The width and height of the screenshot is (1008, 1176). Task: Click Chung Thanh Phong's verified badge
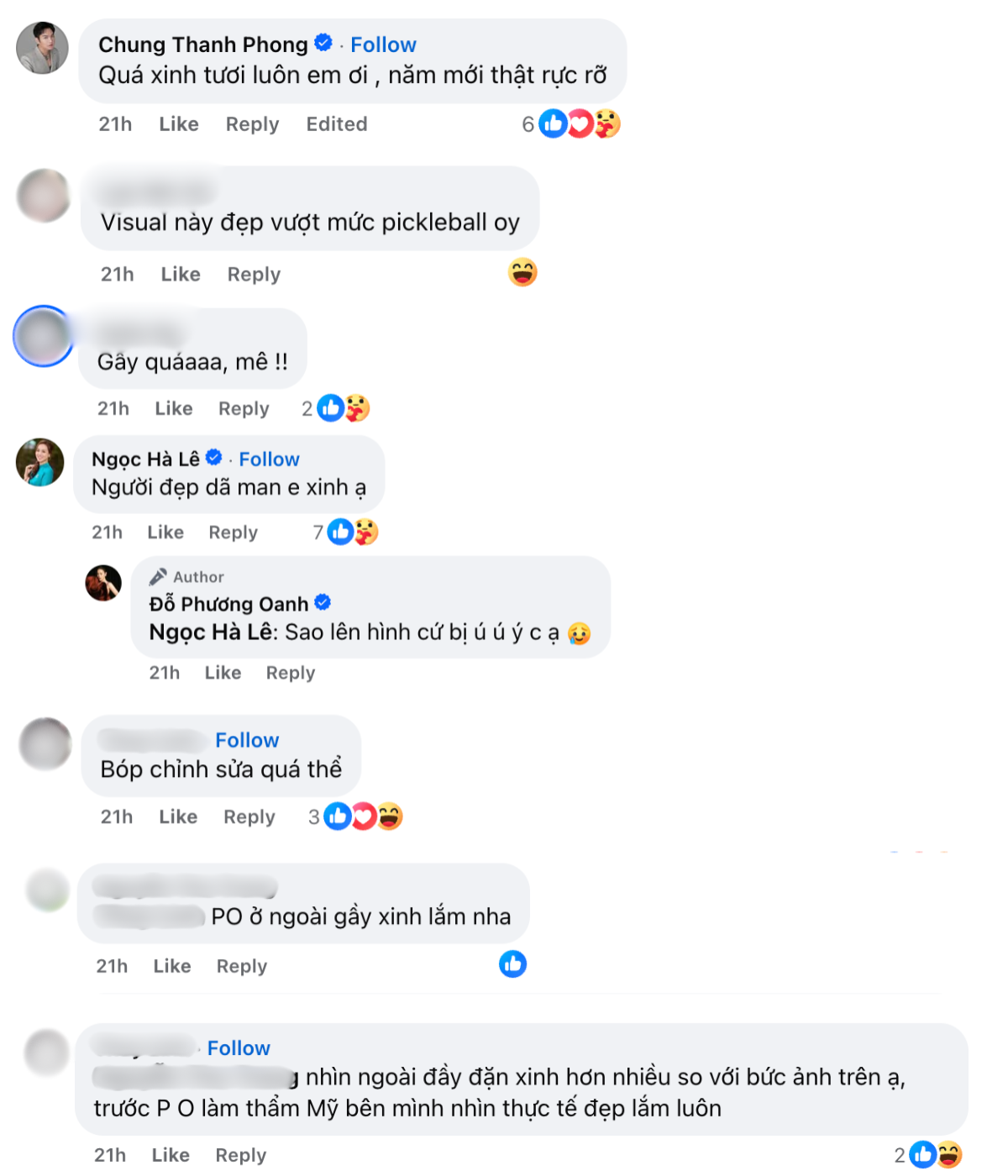coord(323,43)
